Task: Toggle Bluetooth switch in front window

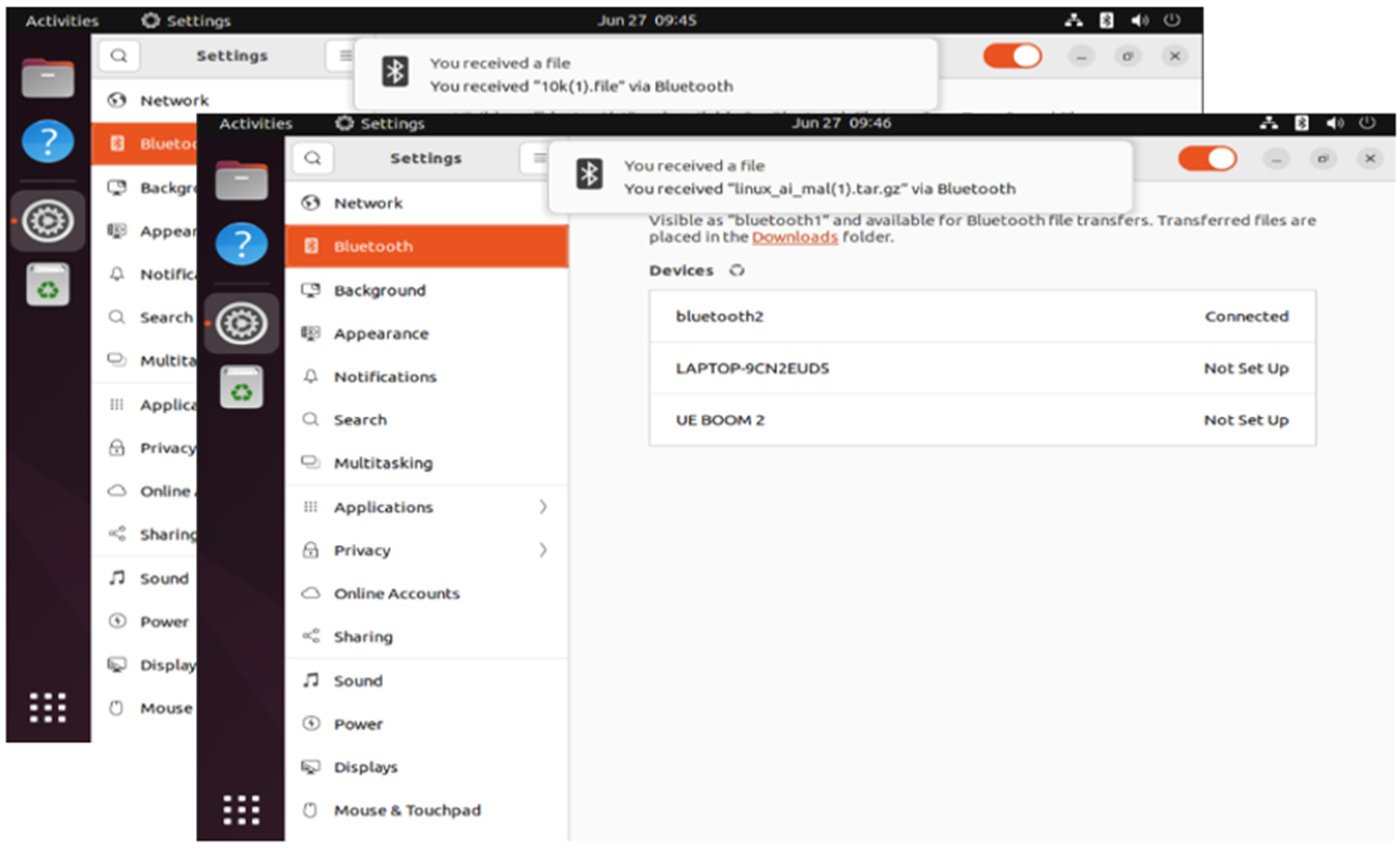Action: (1207, 159)
